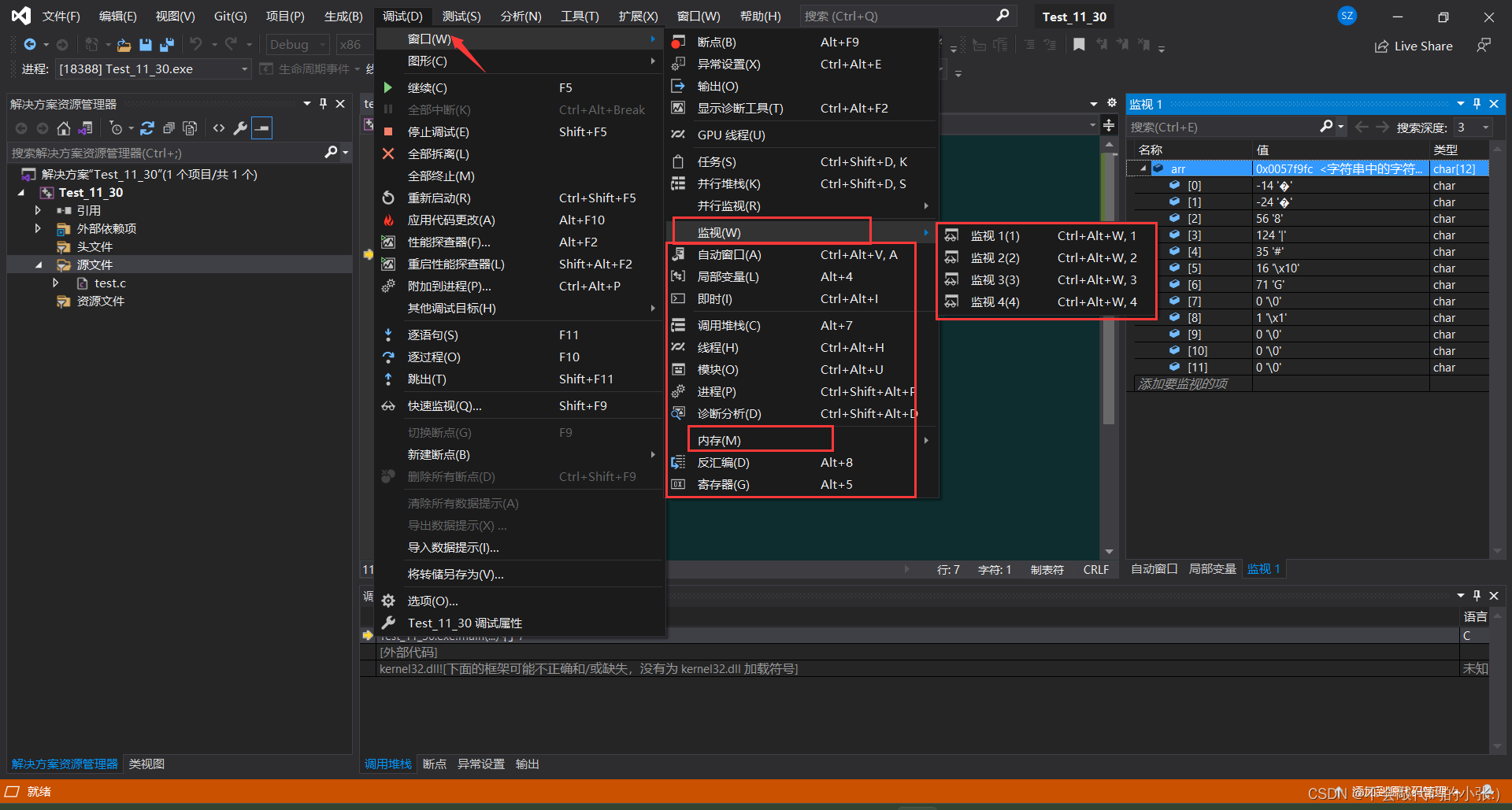Select Registers (寄存器) menu item

tap(802, 485)
